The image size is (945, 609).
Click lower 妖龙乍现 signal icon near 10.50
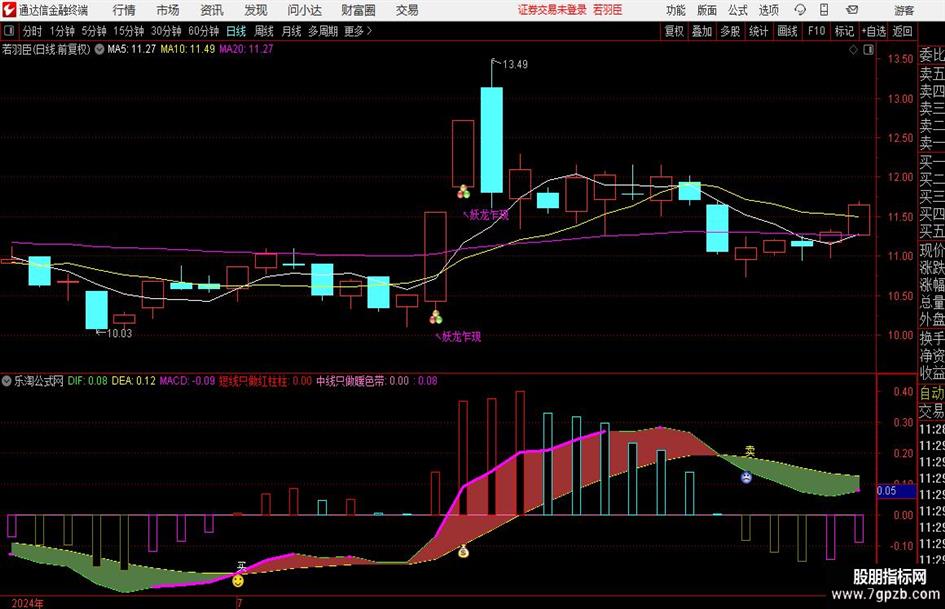pos(436,317)
